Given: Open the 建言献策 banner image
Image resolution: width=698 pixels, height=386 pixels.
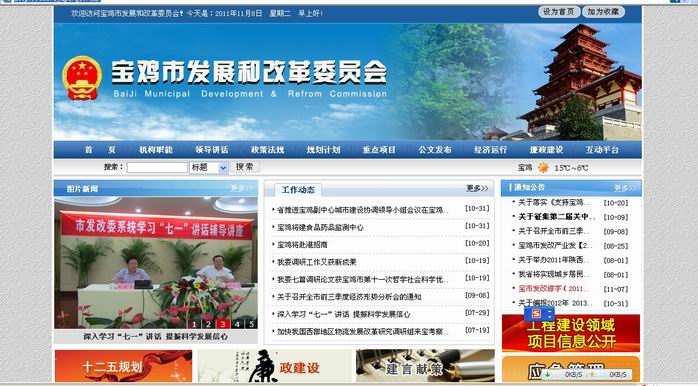Looking at the screenshot, I should pos(425,366).
